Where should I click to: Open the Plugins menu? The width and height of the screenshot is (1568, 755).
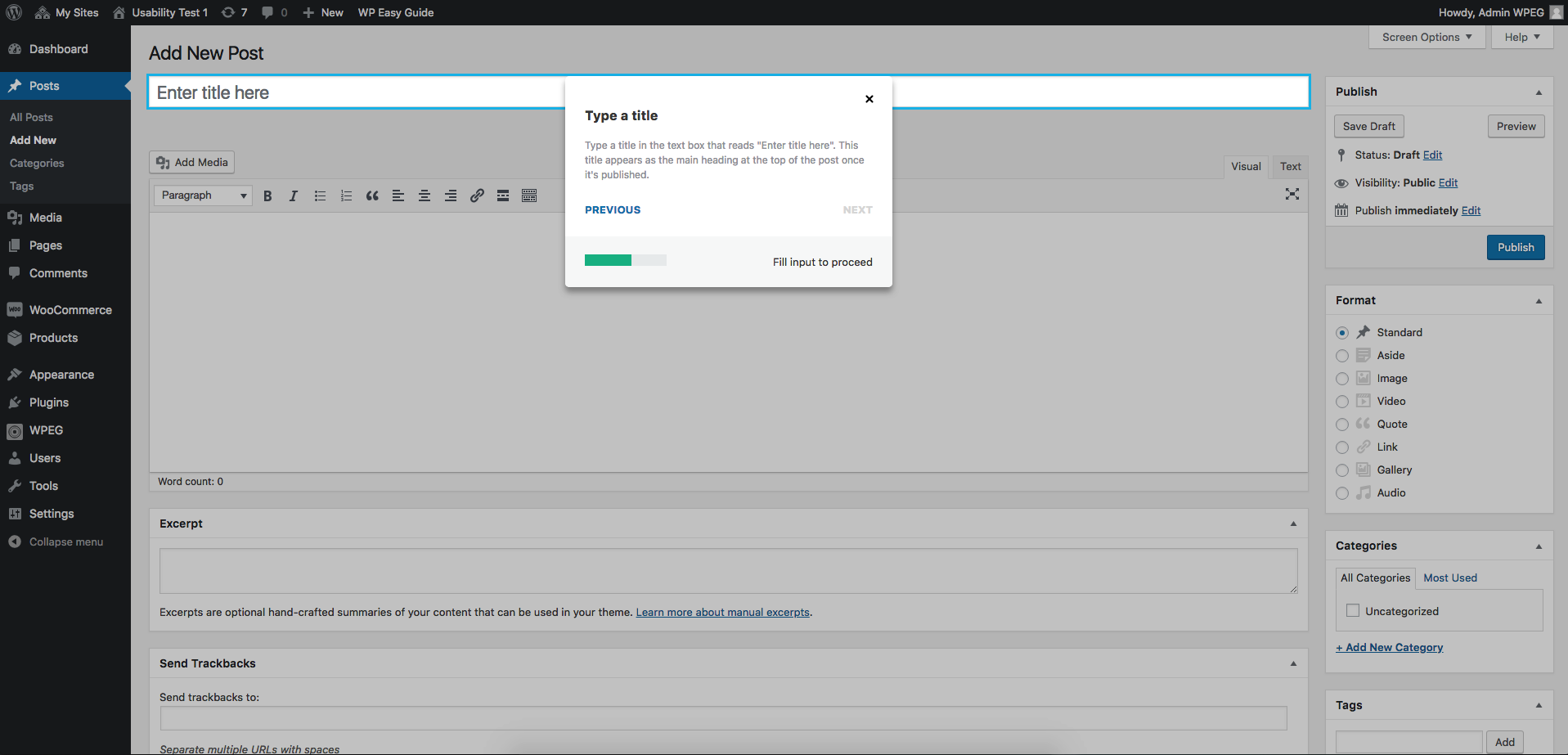pos(65,402)
